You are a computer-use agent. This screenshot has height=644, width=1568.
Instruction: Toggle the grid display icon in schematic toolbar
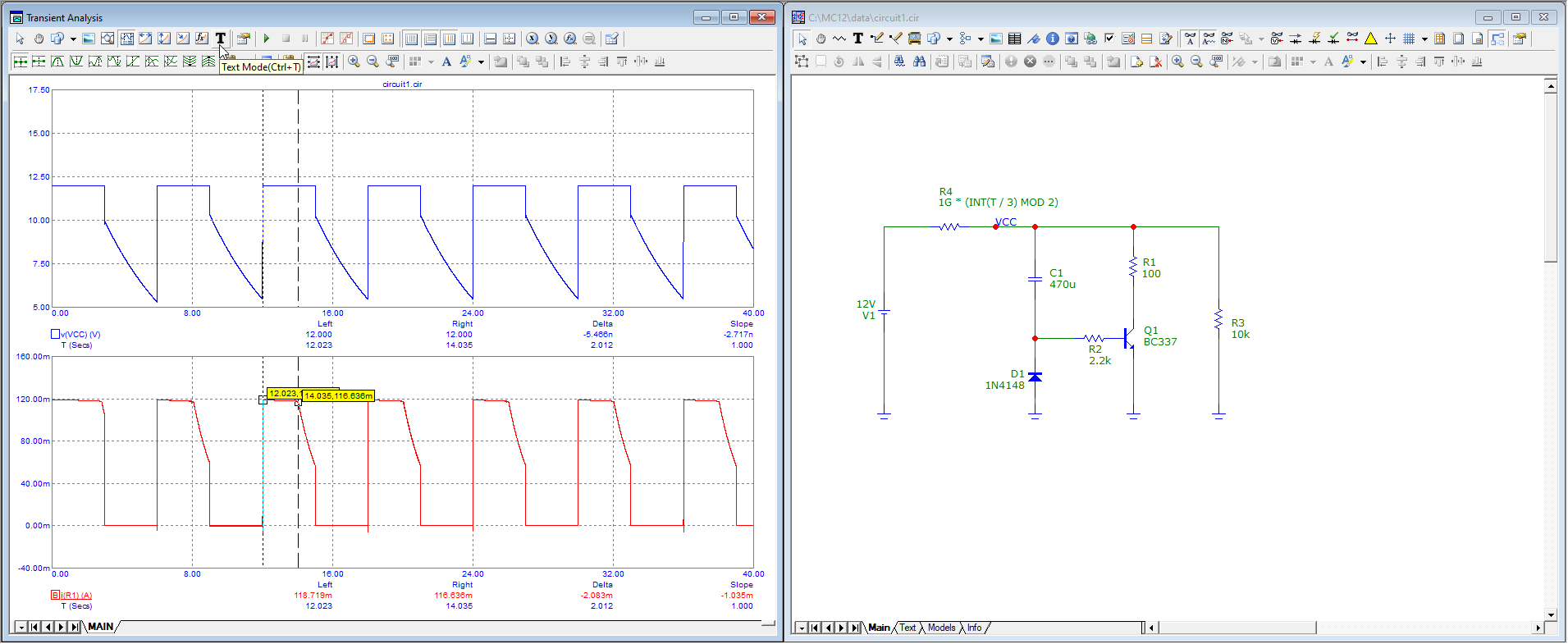1409,39
